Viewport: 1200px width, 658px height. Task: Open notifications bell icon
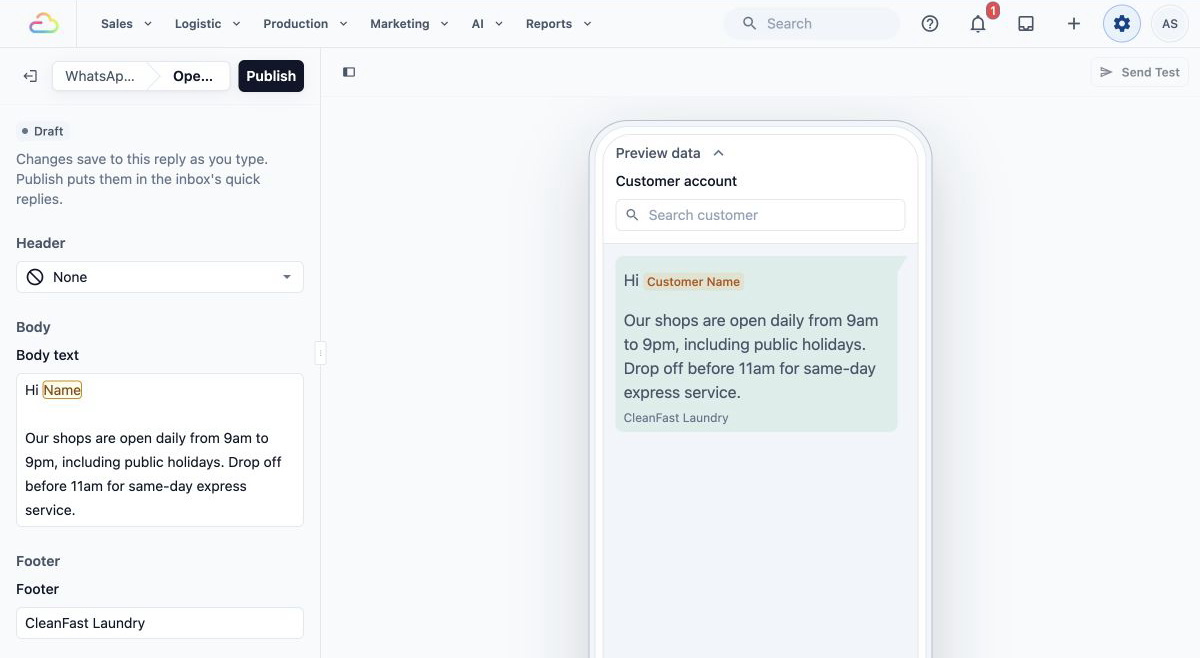coord(978,23)
